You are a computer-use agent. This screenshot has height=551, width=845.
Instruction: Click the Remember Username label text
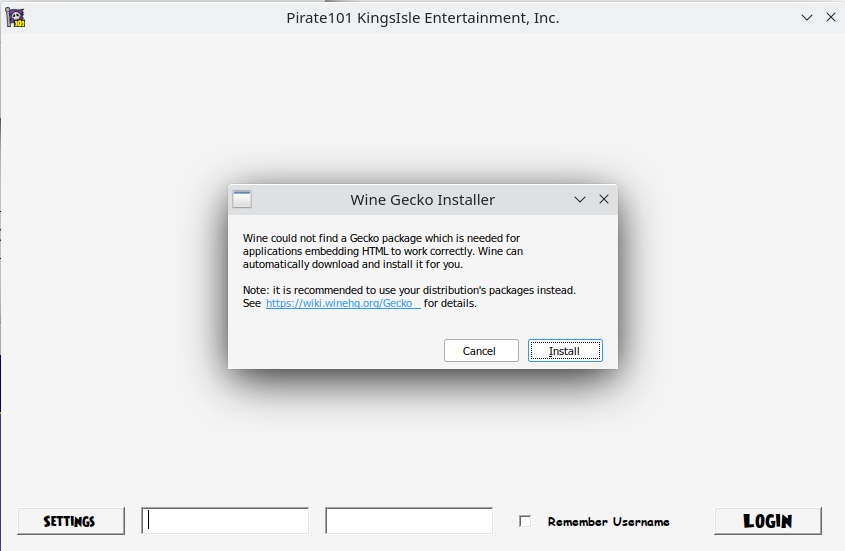(608, 522)
